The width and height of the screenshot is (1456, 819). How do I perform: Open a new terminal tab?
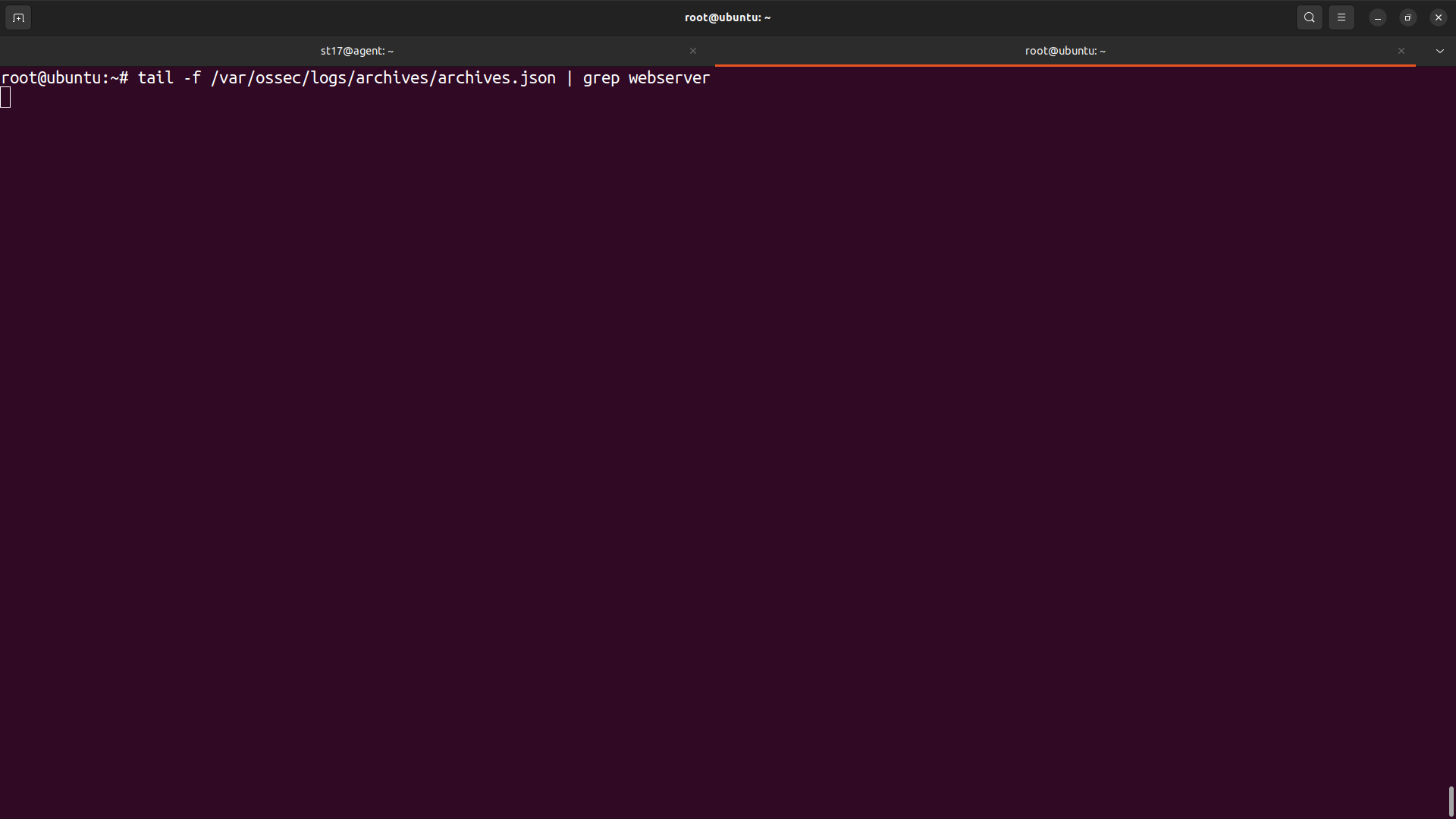pyautogui.click(x=18, y=17)
